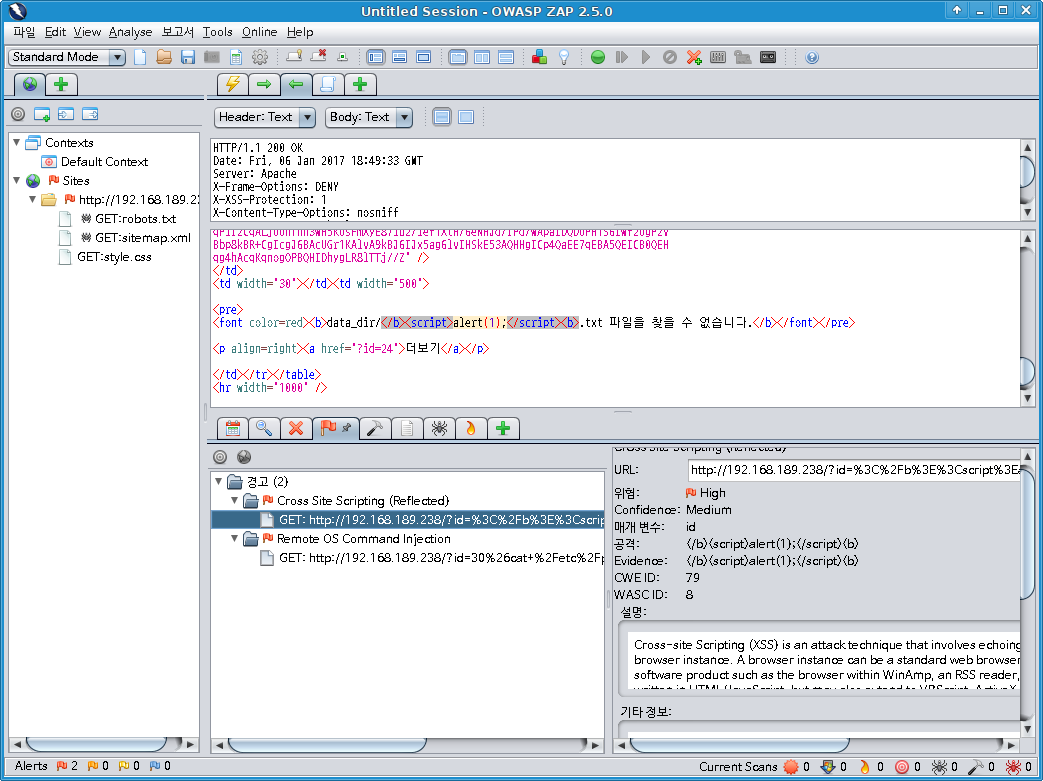Toggle expand Information tabs layout button
This screenshot has height=781, width=1043.
point(400,57)
